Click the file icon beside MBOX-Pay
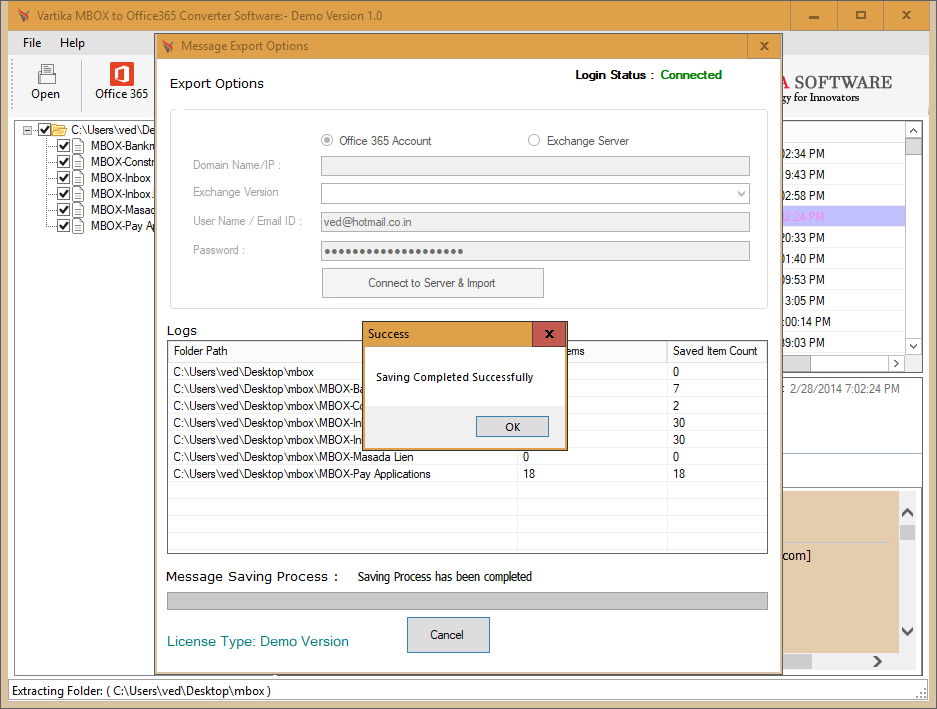The width and height of the screenshot is (937, 709). [x=78, y=226]
